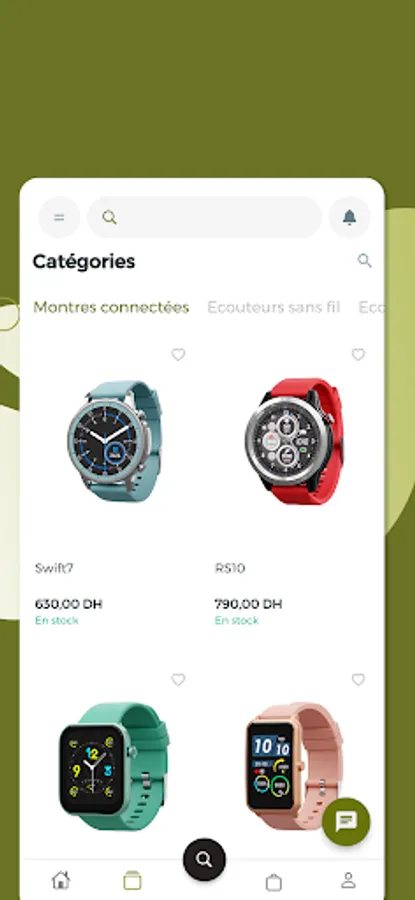Open the Swift7 product name link
Image resolution: width=415 pixels, height=900 pixels.
(x=54, y=568)
